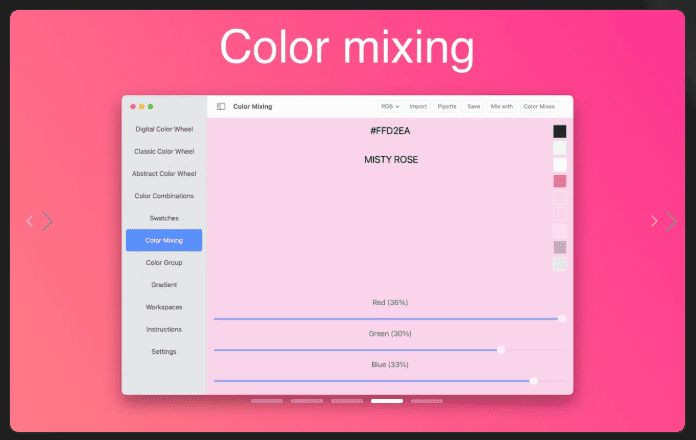Click the Green (30%) slider handle
The image size is (696, 440).
pos(501,350)
